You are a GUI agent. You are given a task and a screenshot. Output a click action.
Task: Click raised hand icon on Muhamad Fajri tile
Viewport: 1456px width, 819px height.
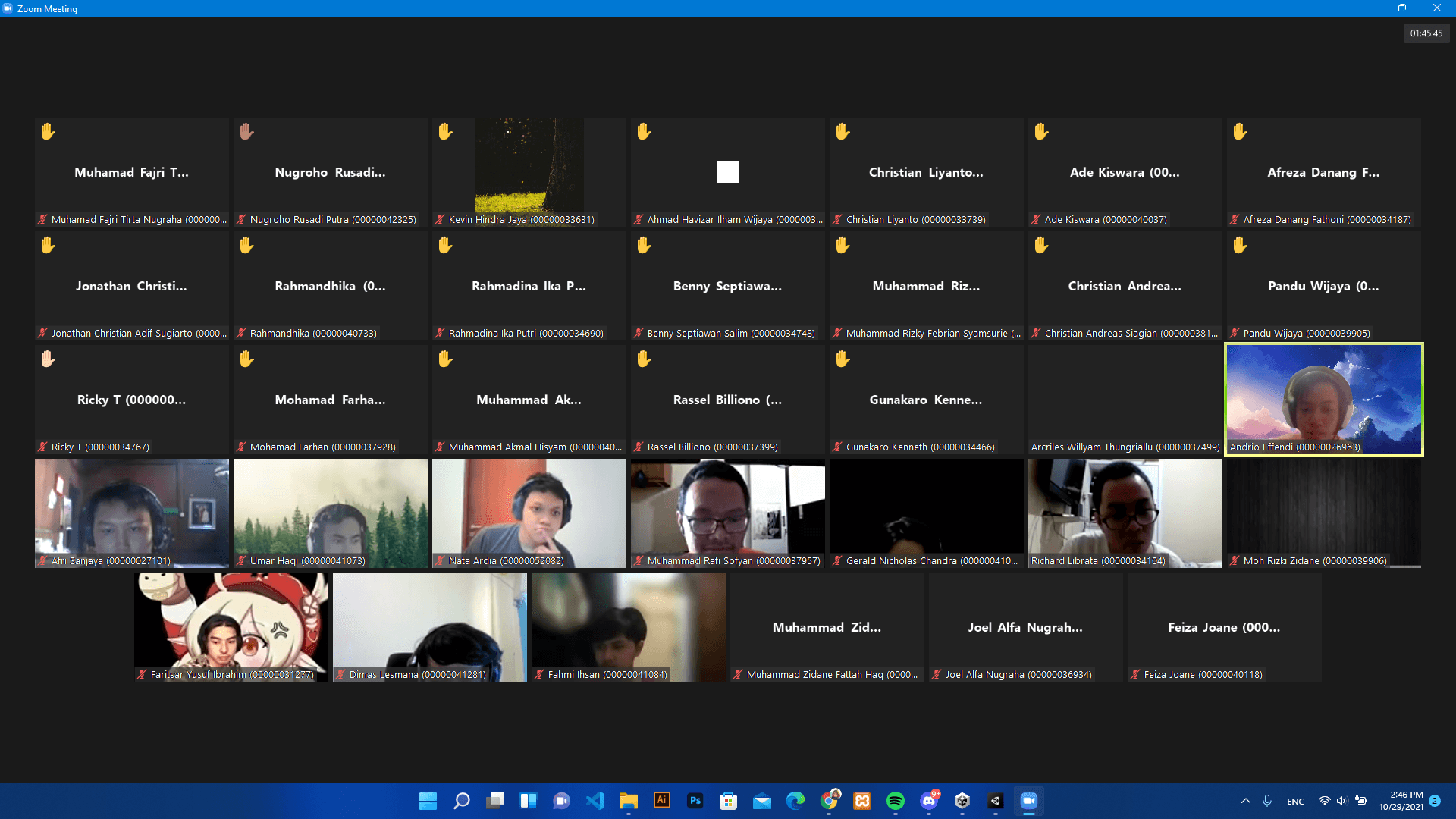(x=48, y=131)
